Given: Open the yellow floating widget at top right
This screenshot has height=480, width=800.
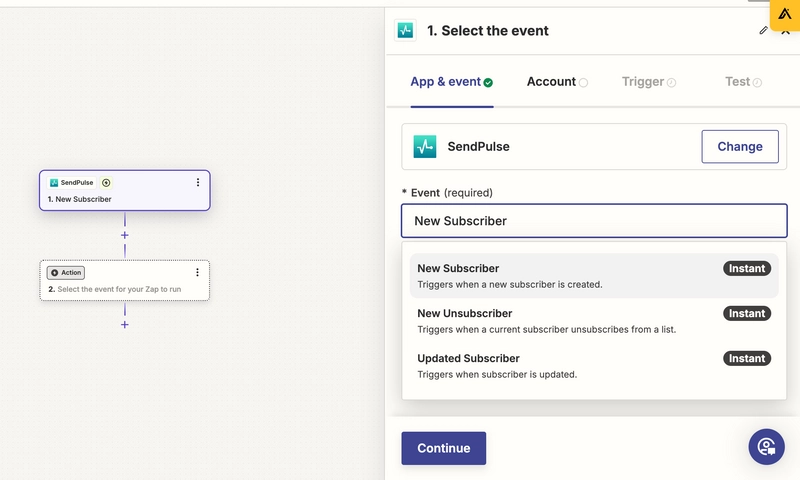Looking at the screenshot, I should click(x=785, y=15).
